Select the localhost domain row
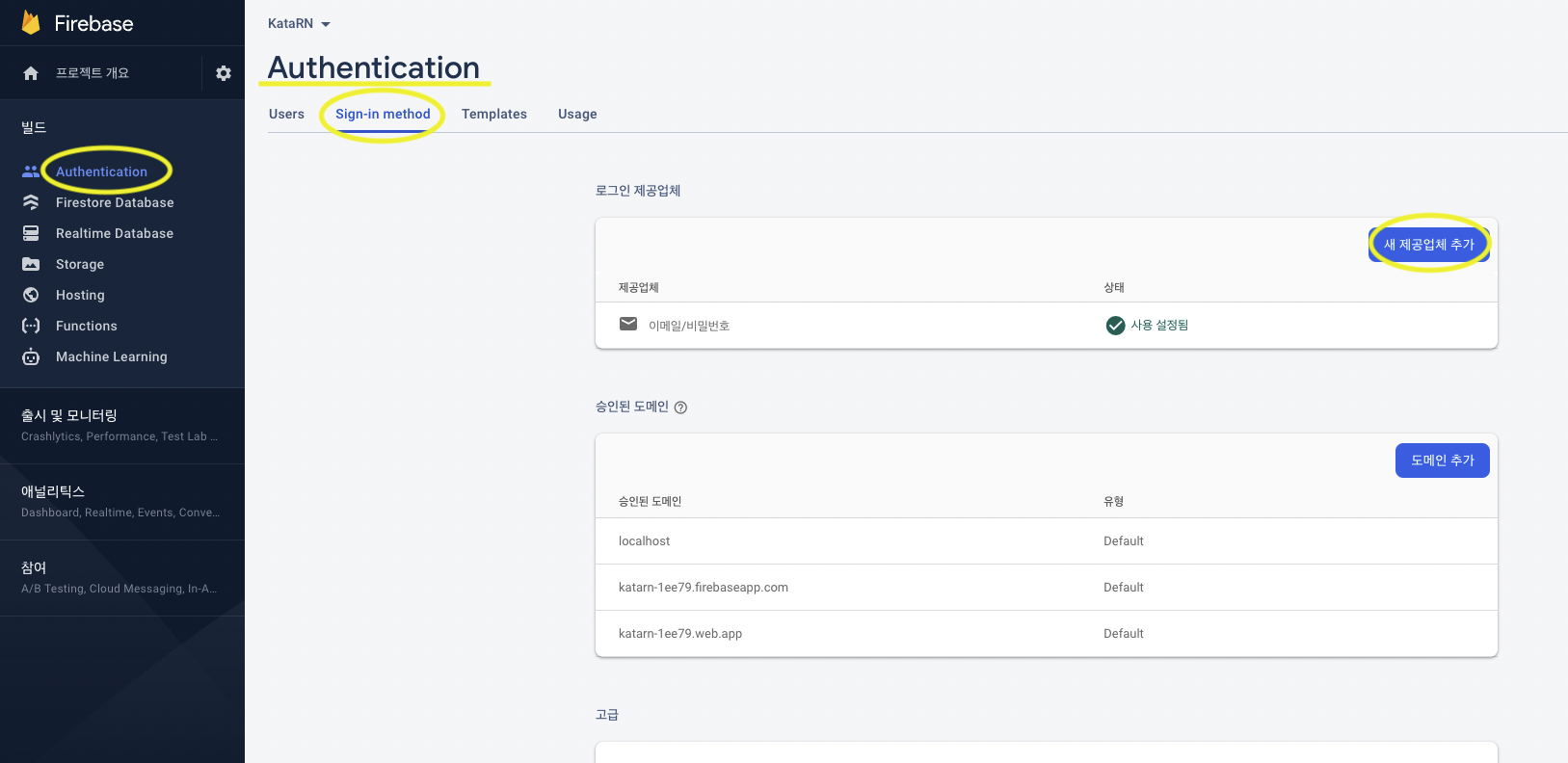This screenshot has height=763, width=1568. [x=1047, y=541]
